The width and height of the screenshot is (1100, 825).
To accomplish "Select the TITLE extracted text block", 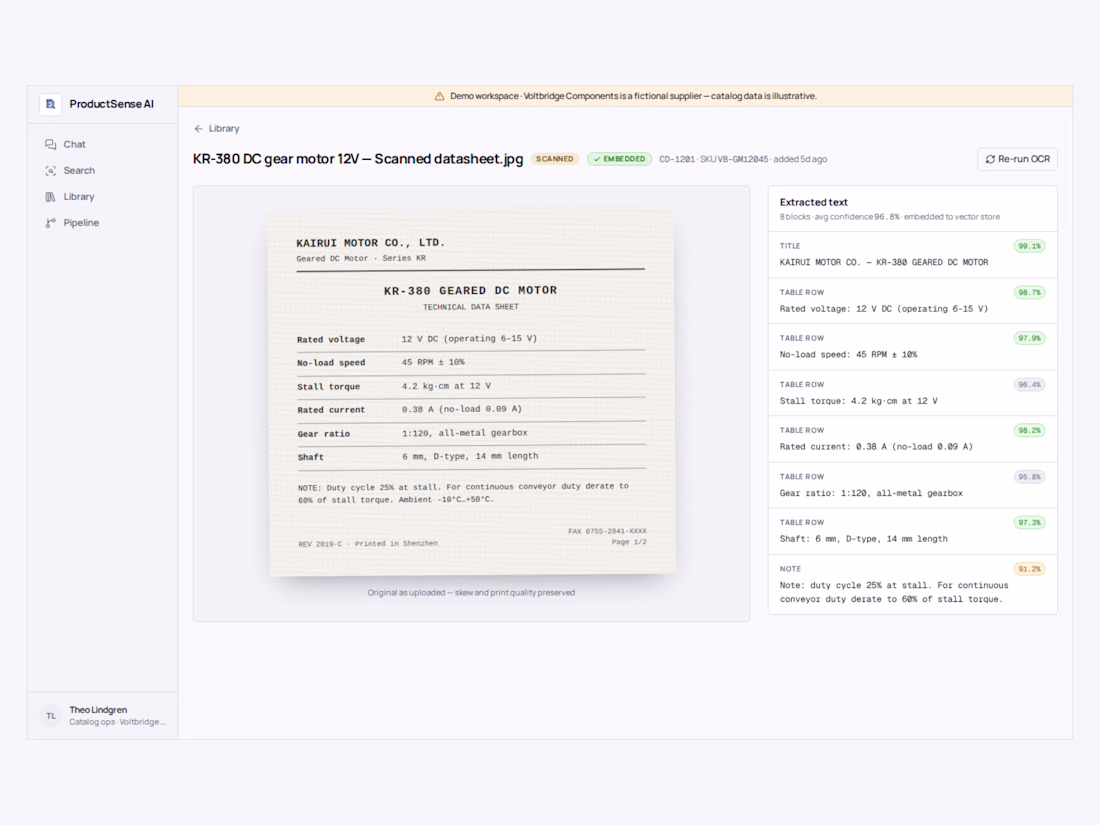I will pos(913,255).
